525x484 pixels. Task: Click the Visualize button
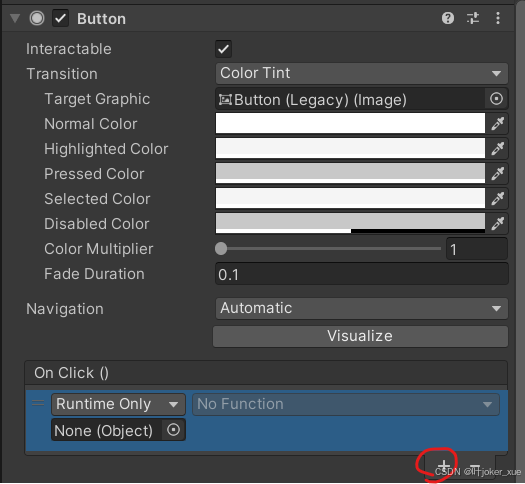point(360,336)
